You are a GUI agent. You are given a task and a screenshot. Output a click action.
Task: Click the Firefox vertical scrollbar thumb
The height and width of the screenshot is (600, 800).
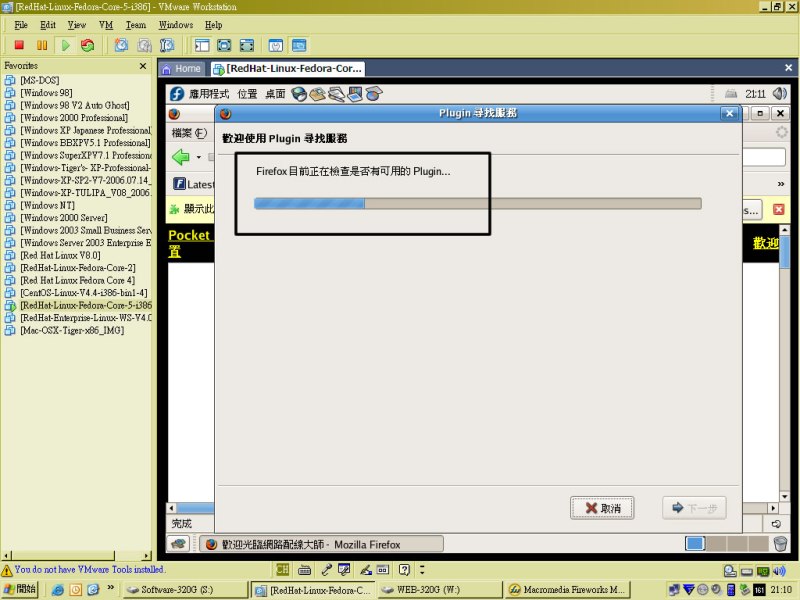point(785,250)
